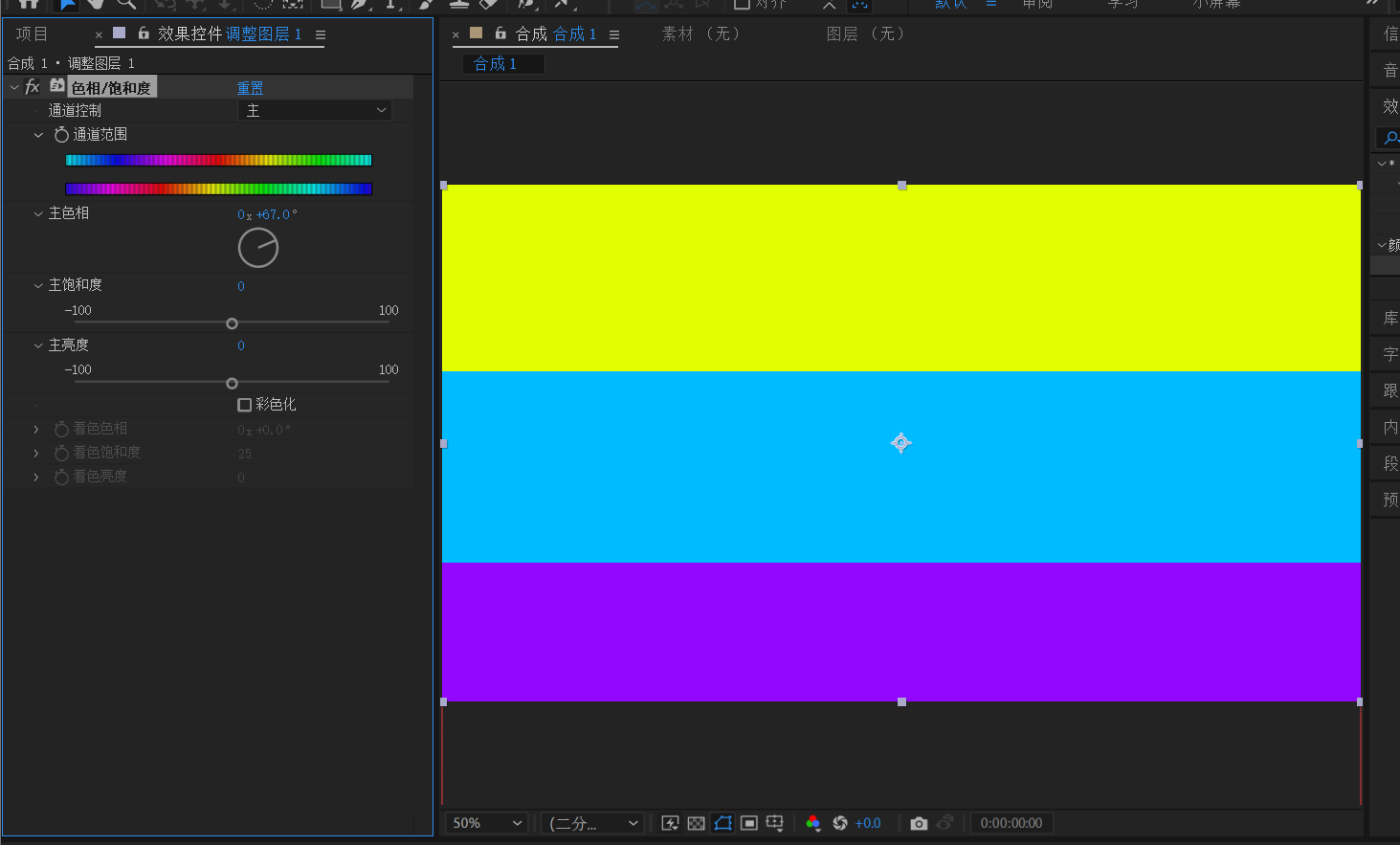Click the lower channel range color bar

218,189
